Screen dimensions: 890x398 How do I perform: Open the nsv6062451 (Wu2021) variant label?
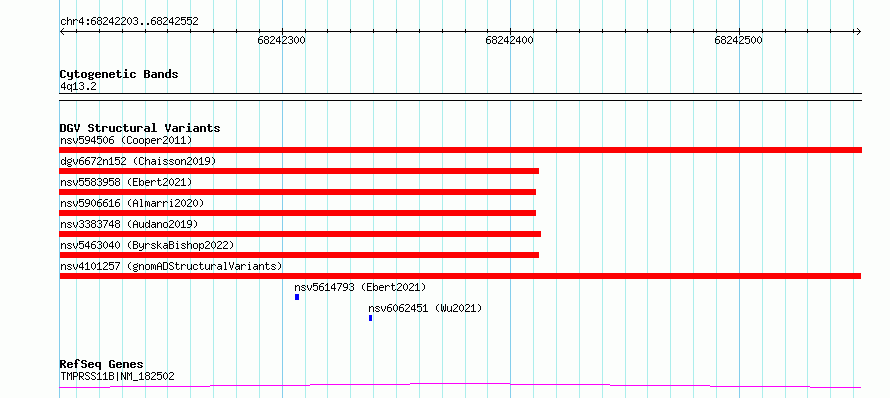point(425,308)
